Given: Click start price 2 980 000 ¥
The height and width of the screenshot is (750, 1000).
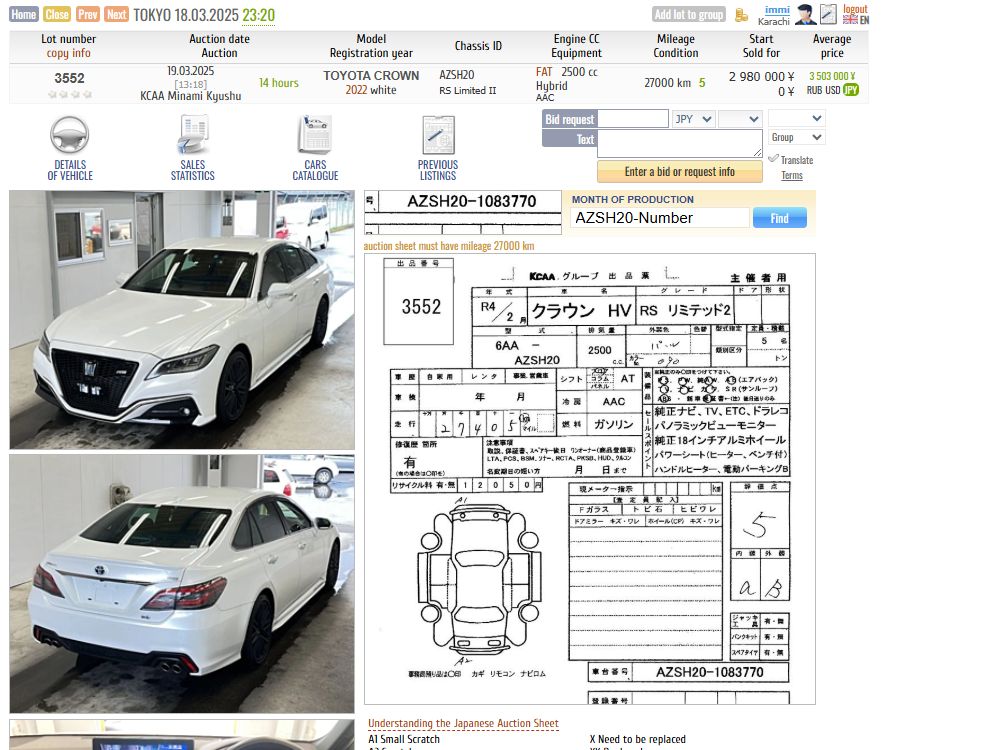Looking at the screenshot, I should point(761,77).
